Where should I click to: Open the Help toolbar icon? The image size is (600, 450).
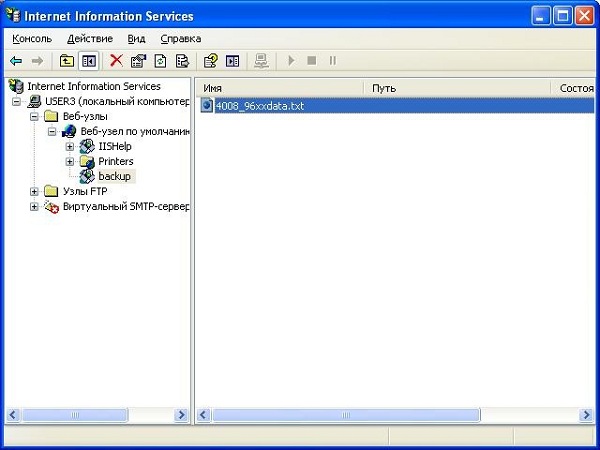point(210,61)
